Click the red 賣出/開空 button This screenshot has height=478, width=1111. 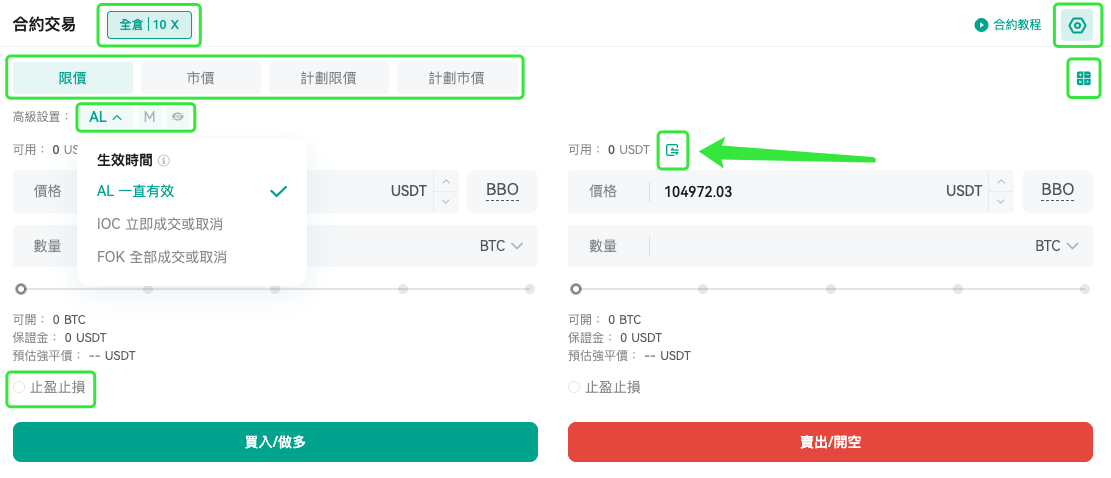(830, 442)
